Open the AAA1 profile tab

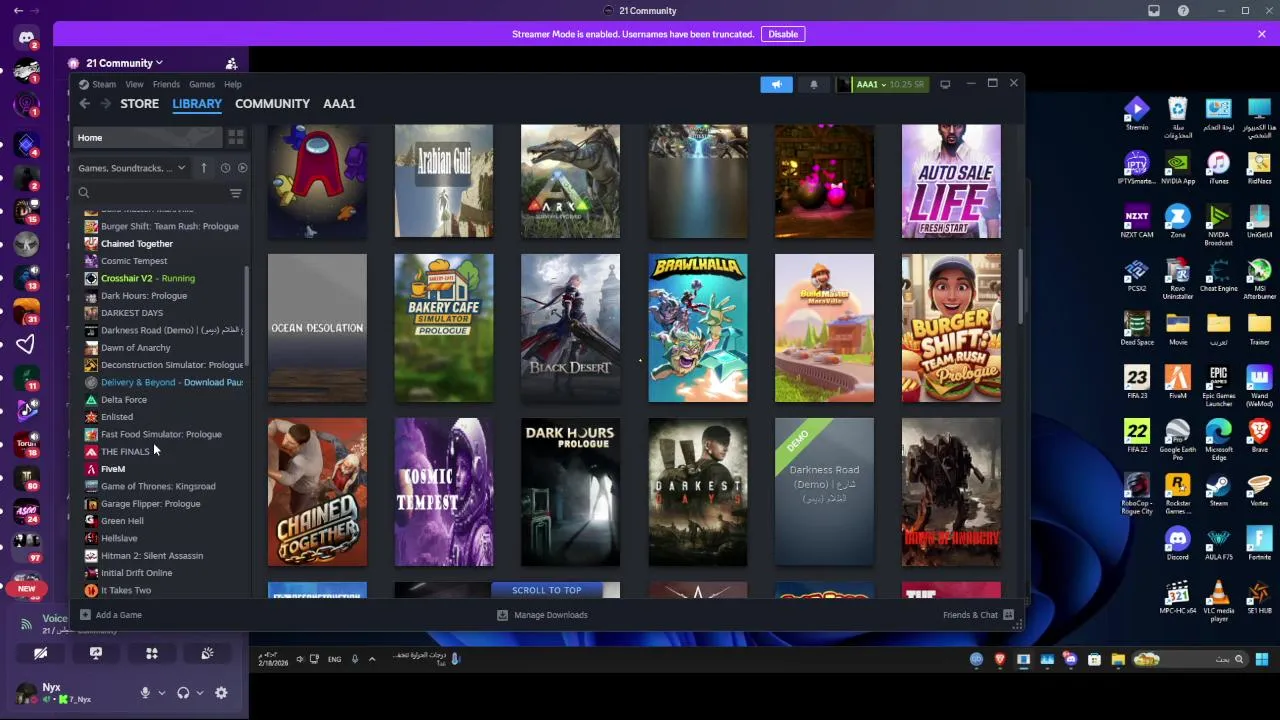click(339, 104)
